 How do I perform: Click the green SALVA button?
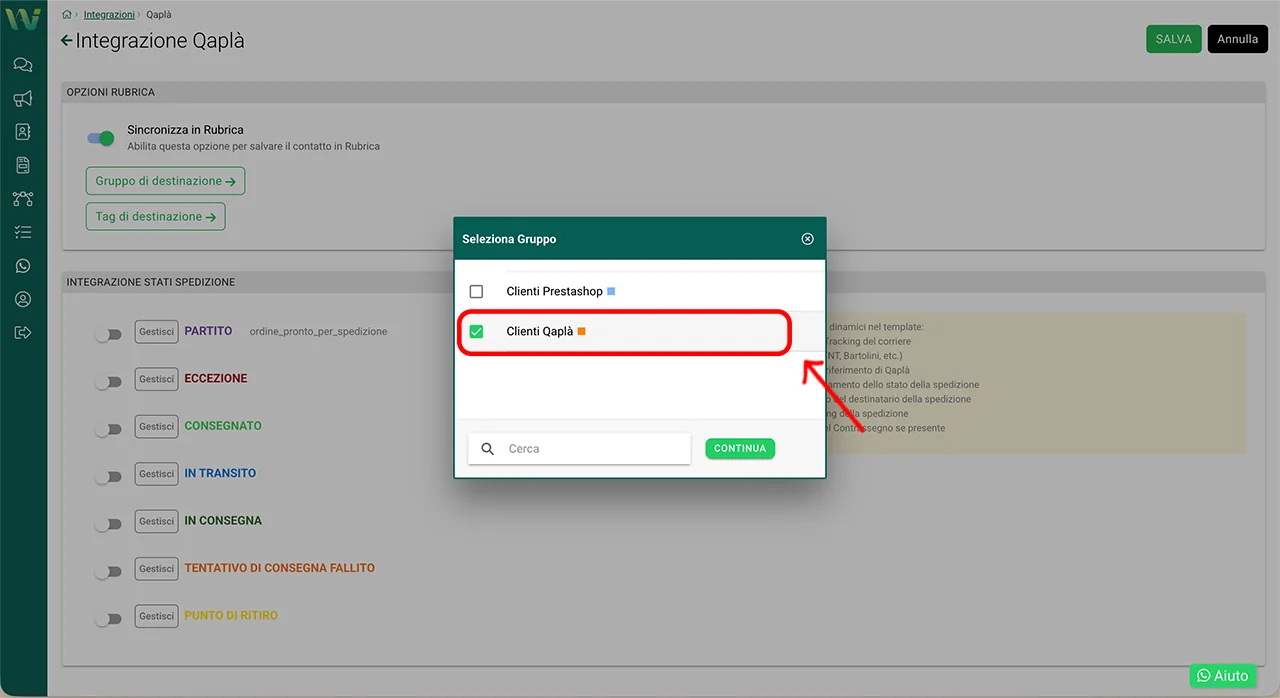pyautogui.click(x=1173, y=39)
